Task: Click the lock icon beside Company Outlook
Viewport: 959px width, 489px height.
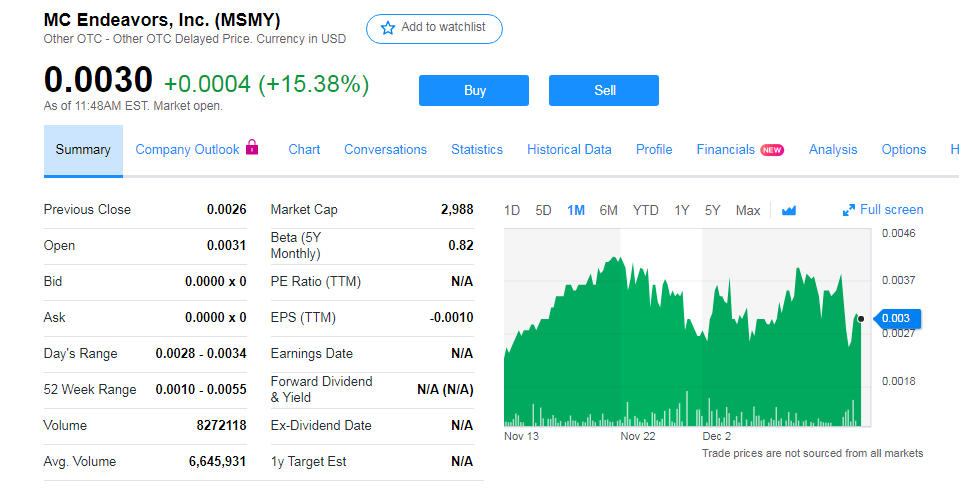Action: click(252, 147)
